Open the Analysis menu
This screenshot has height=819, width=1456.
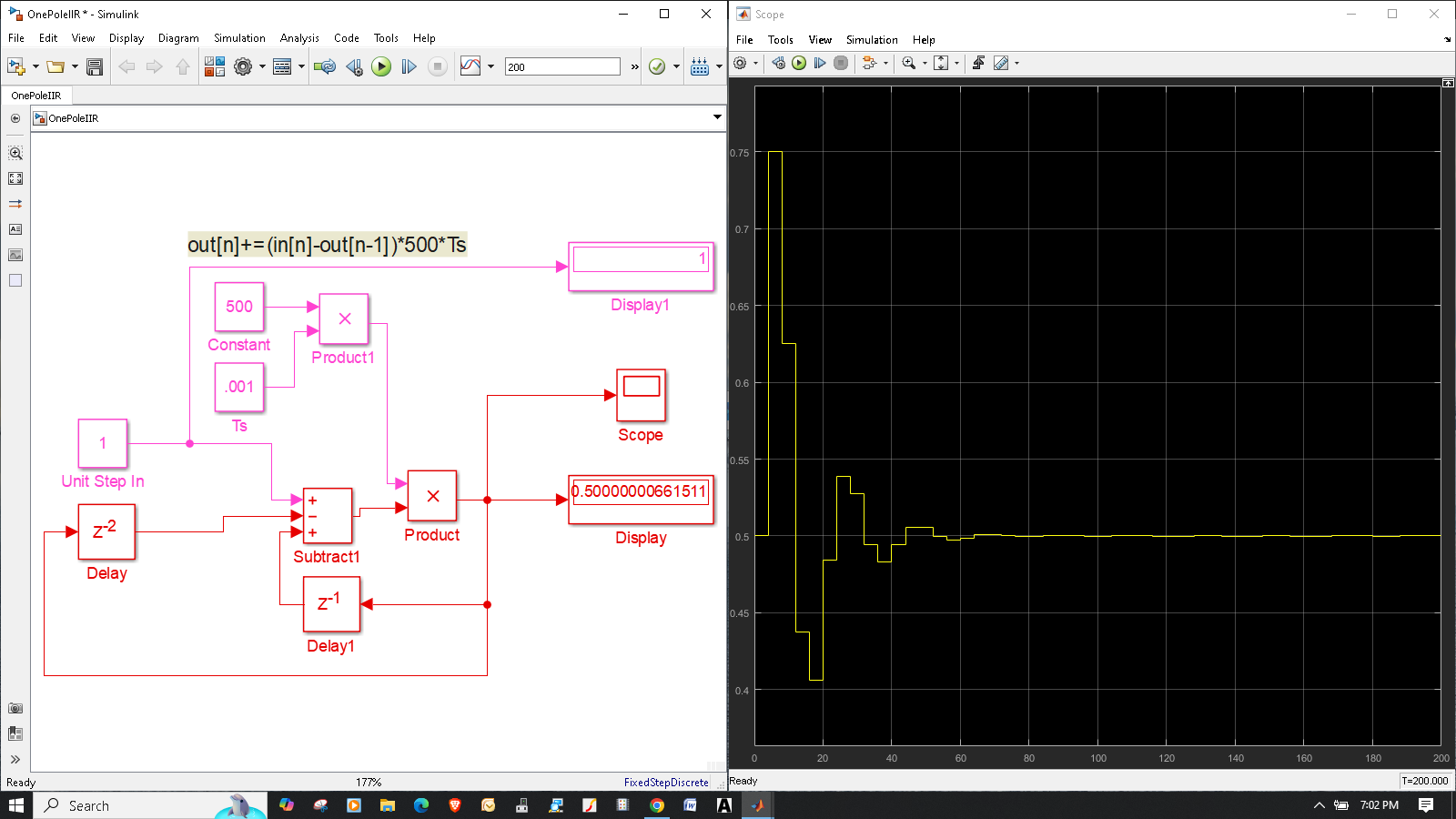[299, 38]
